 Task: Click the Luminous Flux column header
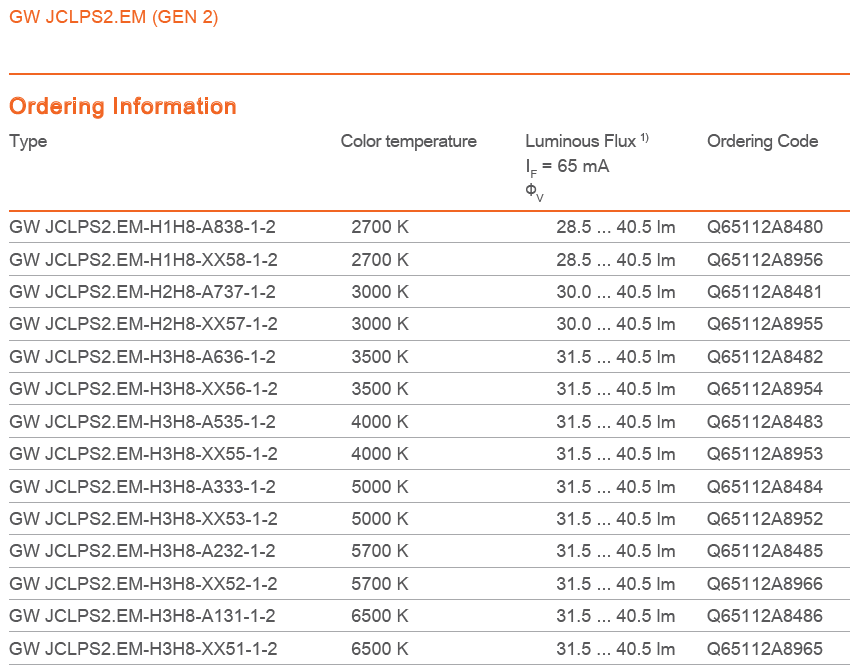pos(587,141)
